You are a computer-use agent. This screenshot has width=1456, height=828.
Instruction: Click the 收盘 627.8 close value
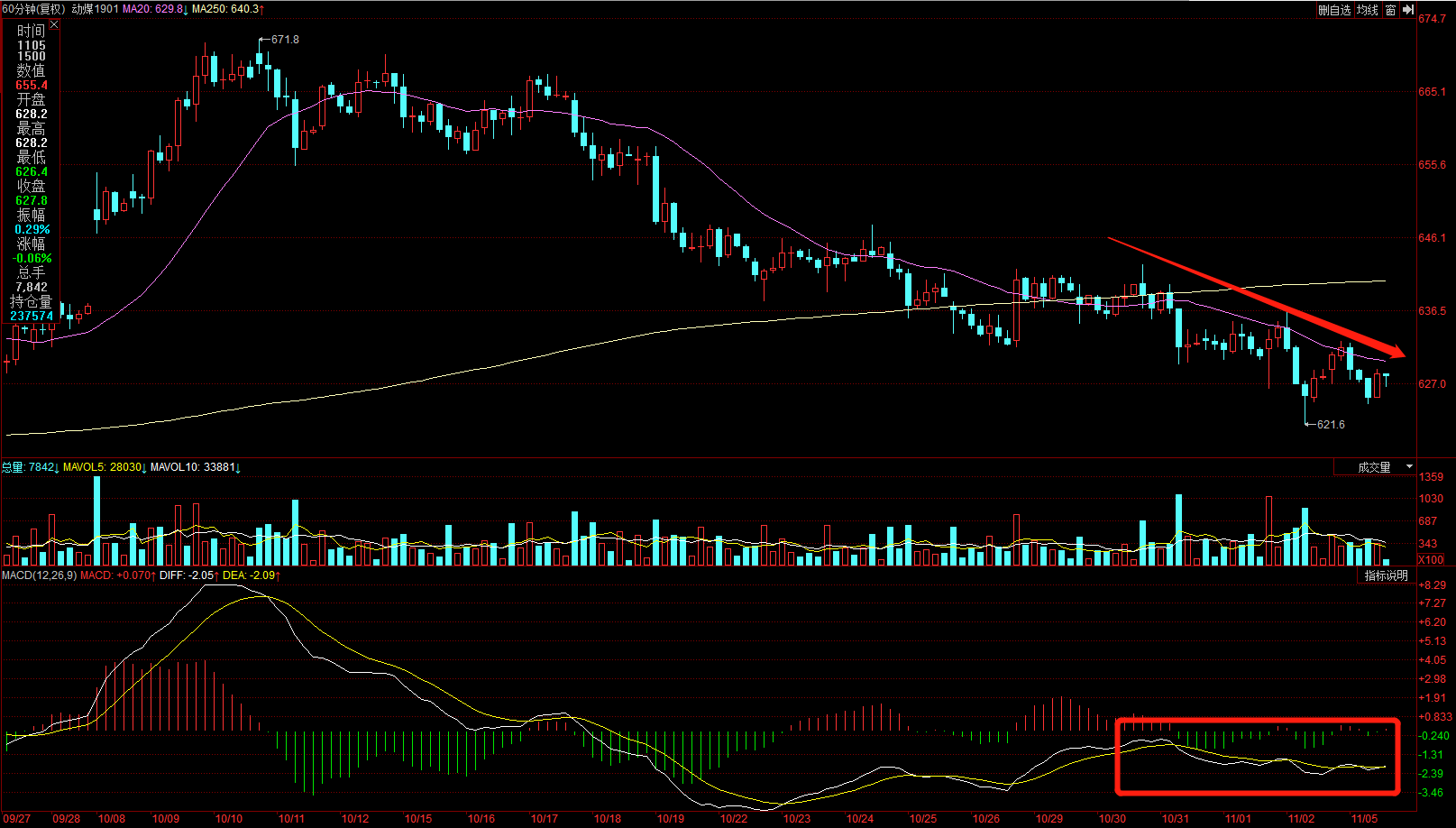32,201
